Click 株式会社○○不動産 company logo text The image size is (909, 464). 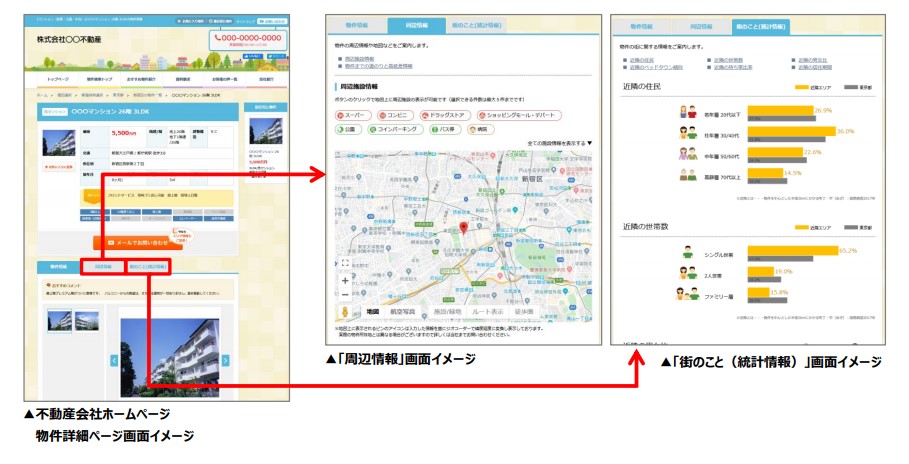(x=69, y=39)
